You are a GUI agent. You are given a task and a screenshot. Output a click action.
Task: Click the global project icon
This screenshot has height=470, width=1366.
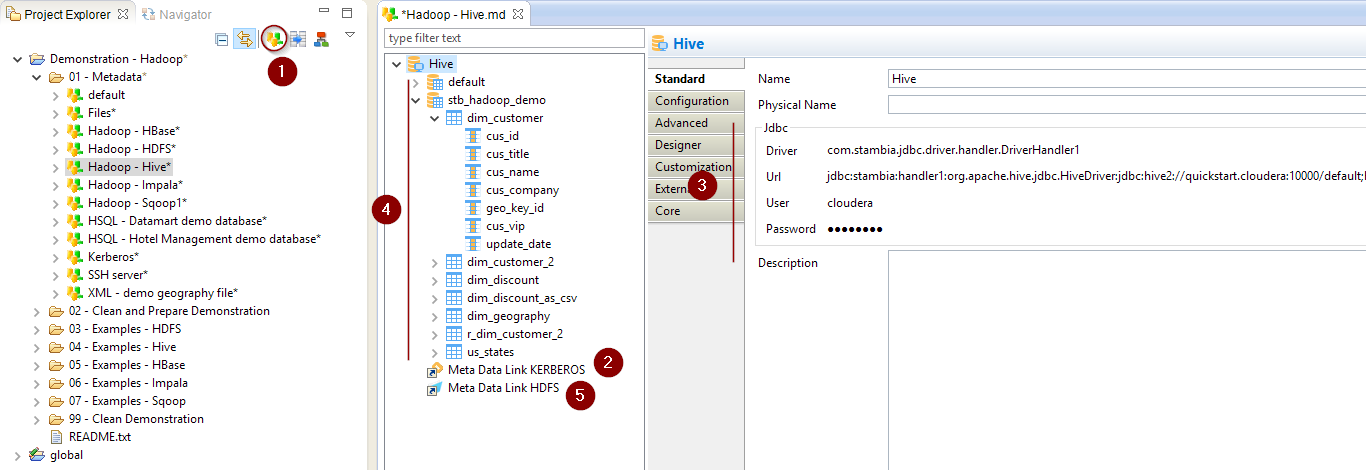click(x=37, y=455)
